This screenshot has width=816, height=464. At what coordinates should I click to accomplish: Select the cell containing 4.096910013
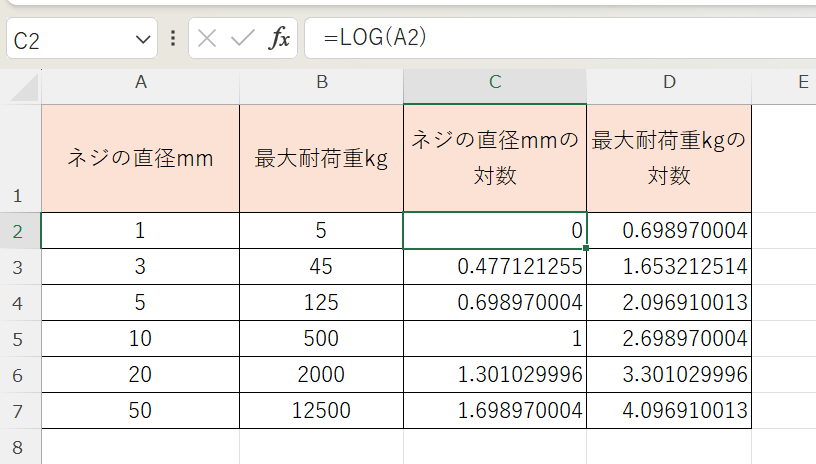pyautogui.click(x=668, y=411)
